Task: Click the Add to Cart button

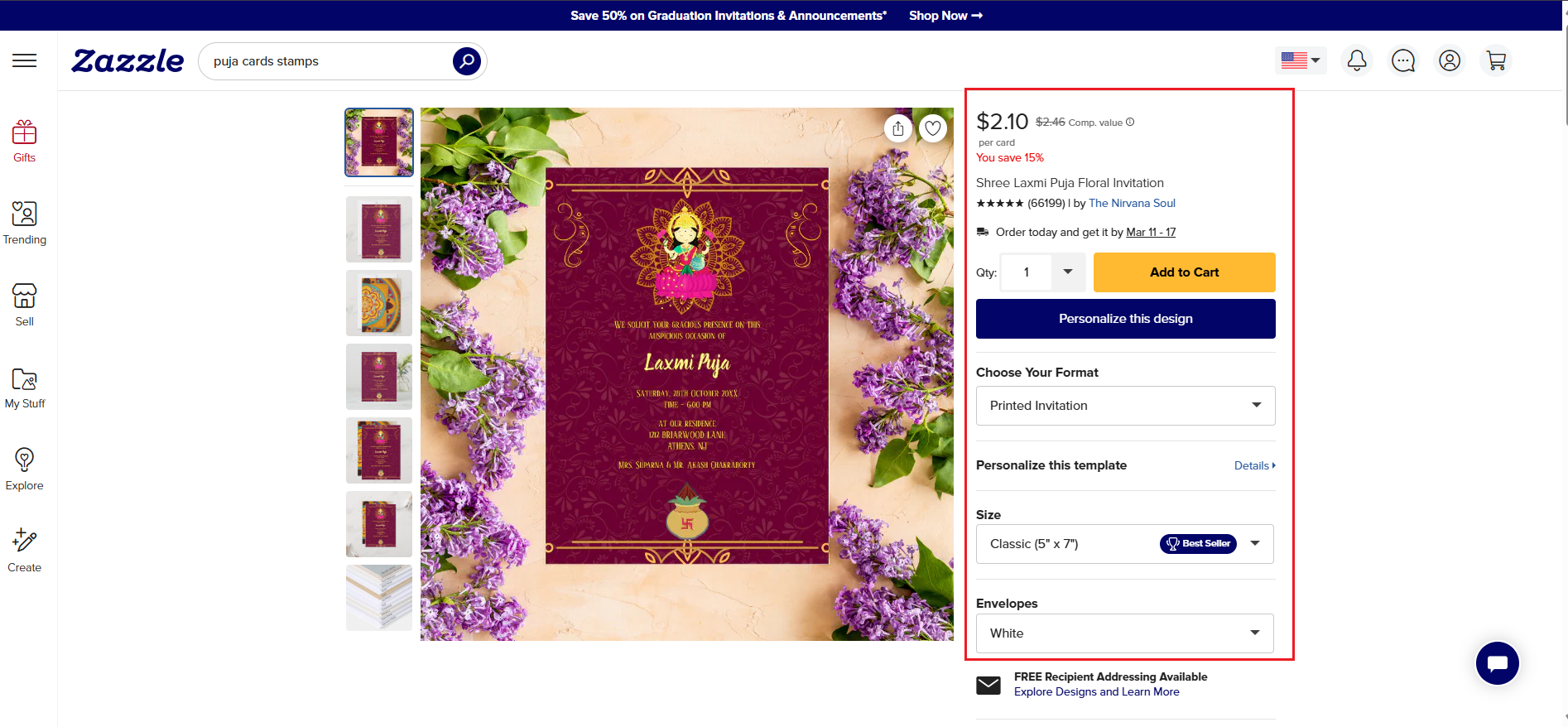Action: 1184,272
